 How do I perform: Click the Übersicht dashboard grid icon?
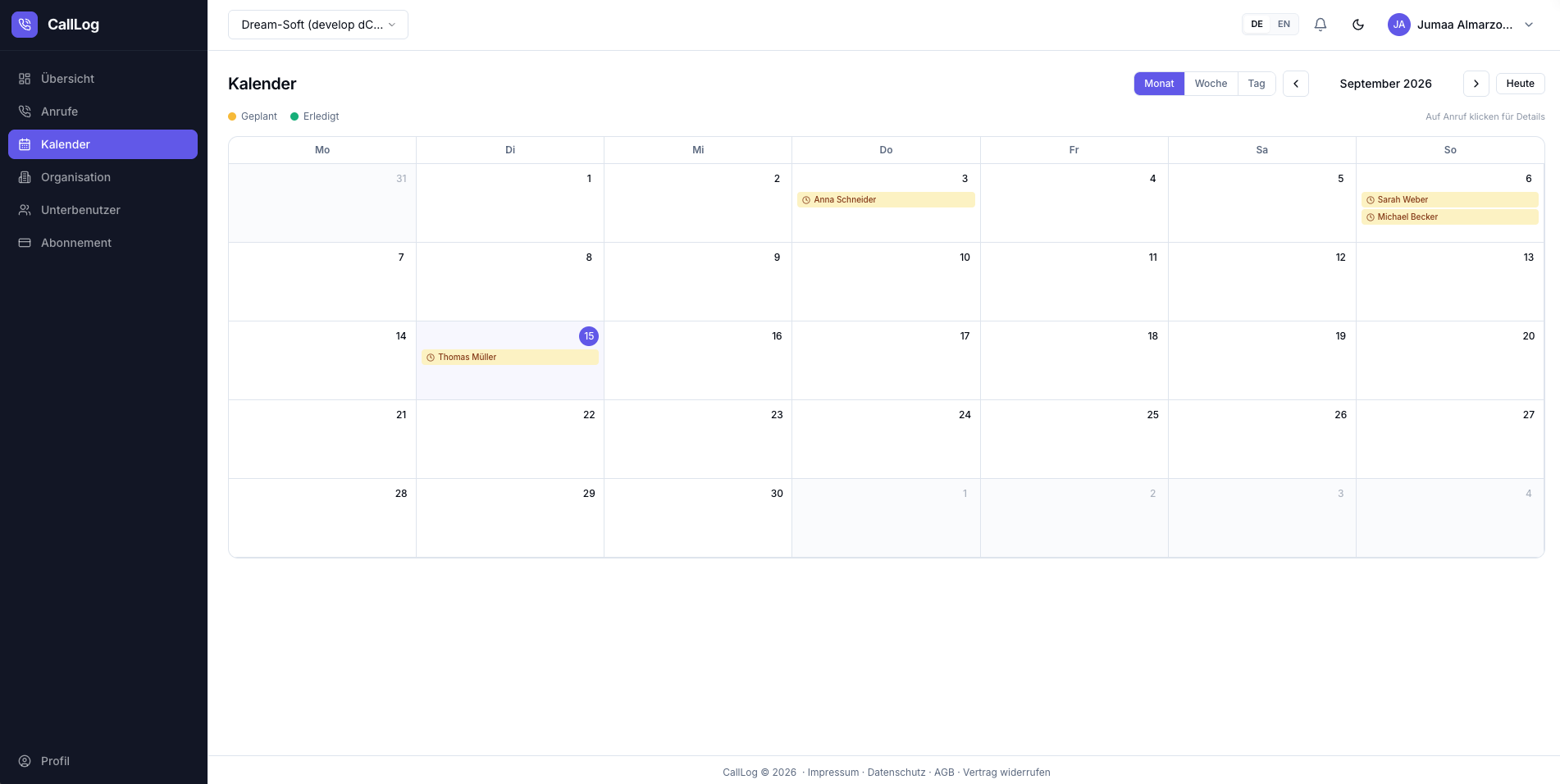[25, 79]
